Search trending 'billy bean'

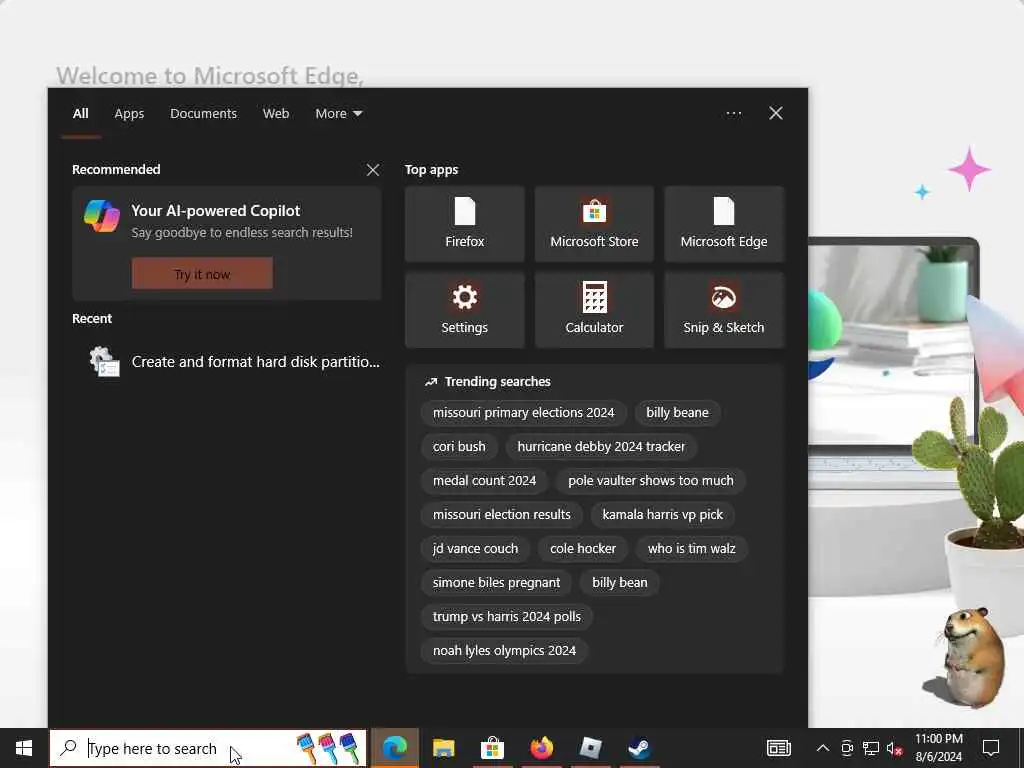coord(619,583)
